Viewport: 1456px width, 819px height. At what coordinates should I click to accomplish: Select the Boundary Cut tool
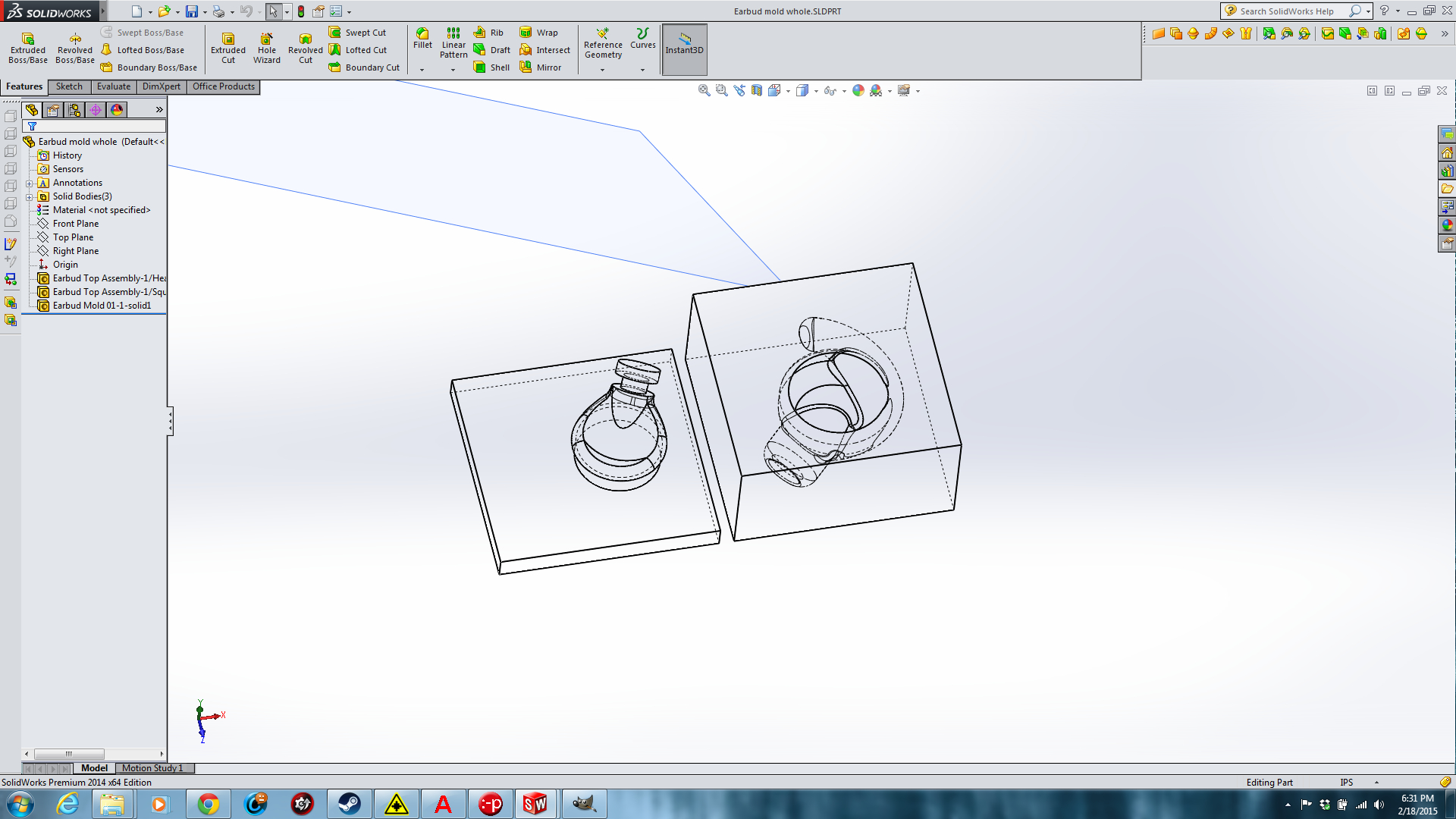[x=365, y=67]
